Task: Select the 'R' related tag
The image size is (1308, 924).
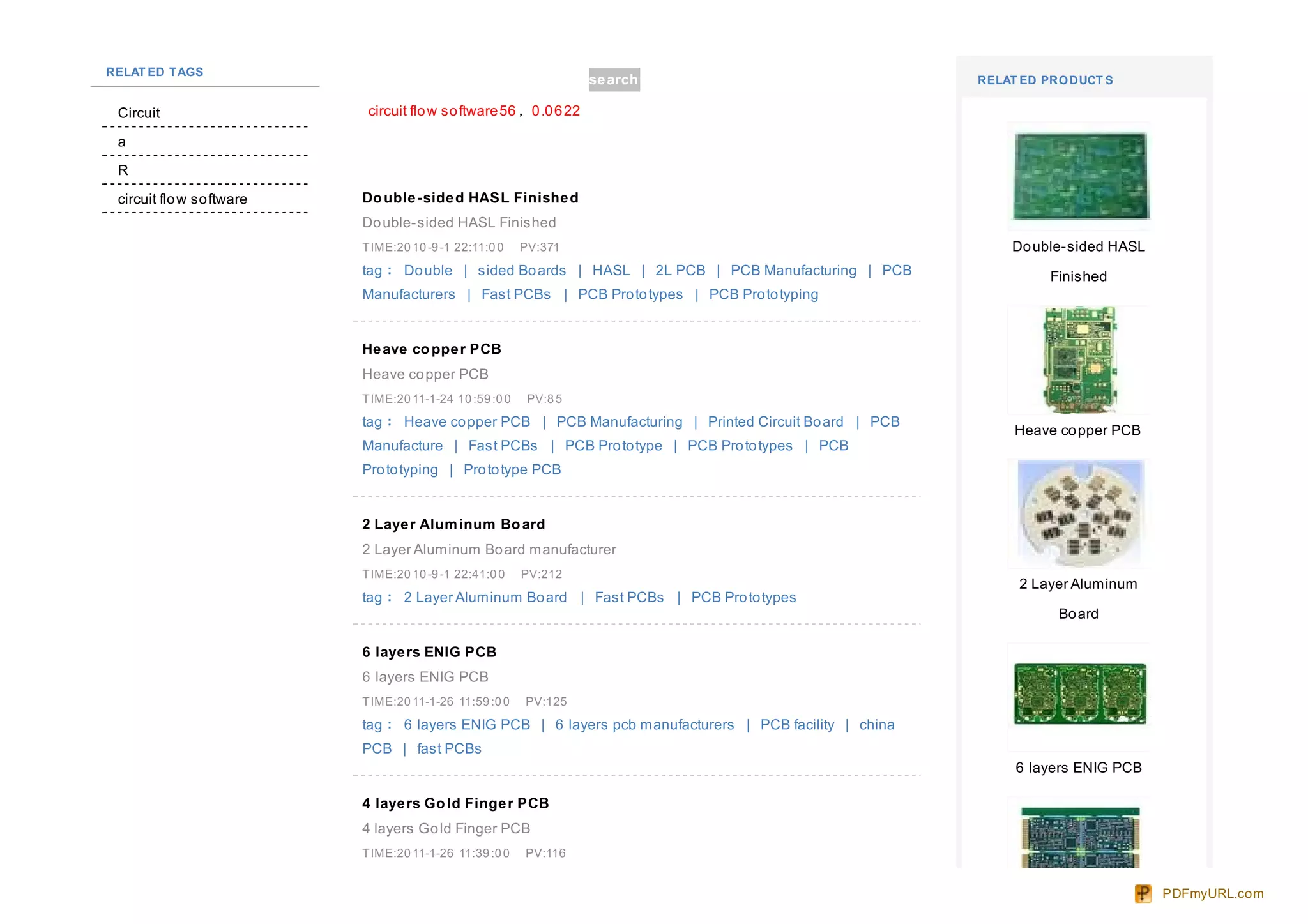Action: 123,170
